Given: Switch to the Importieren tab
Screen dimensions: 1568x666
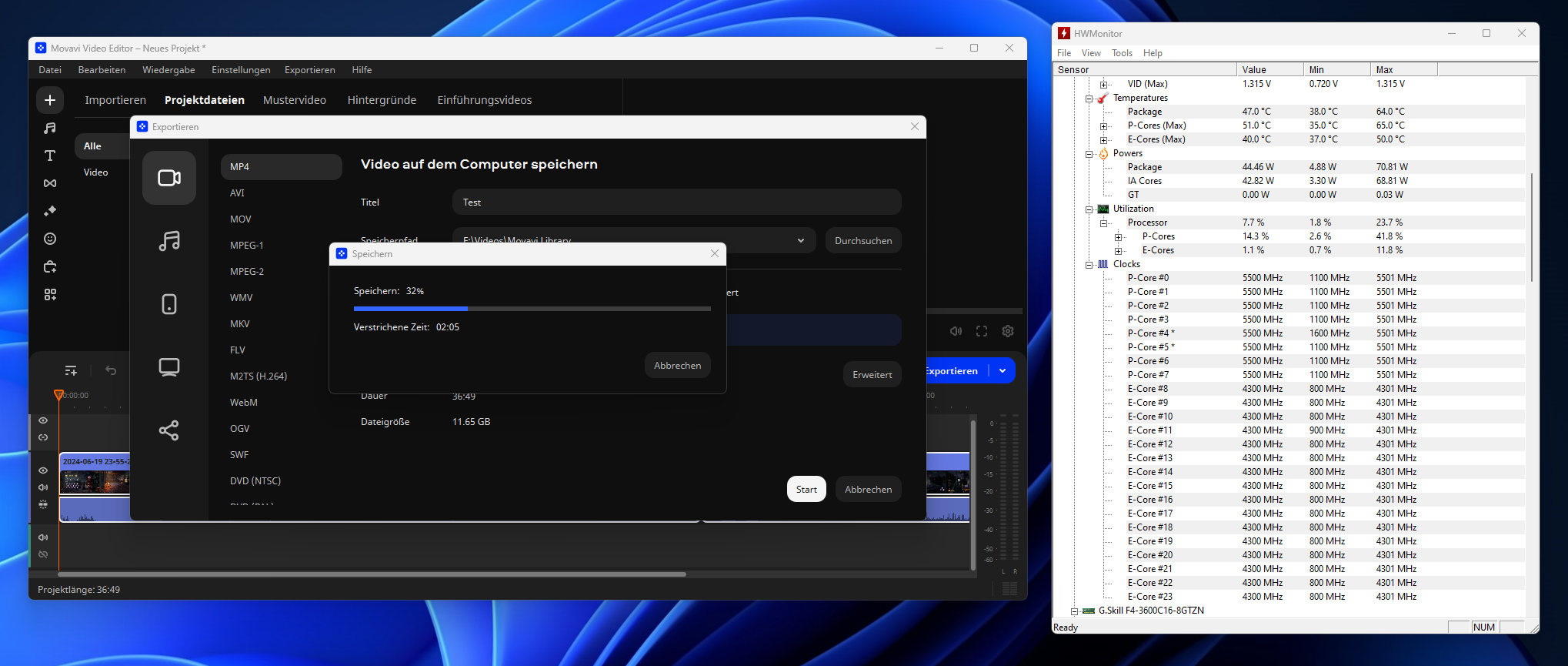Looking at the screenshot, I should point(115,100).
